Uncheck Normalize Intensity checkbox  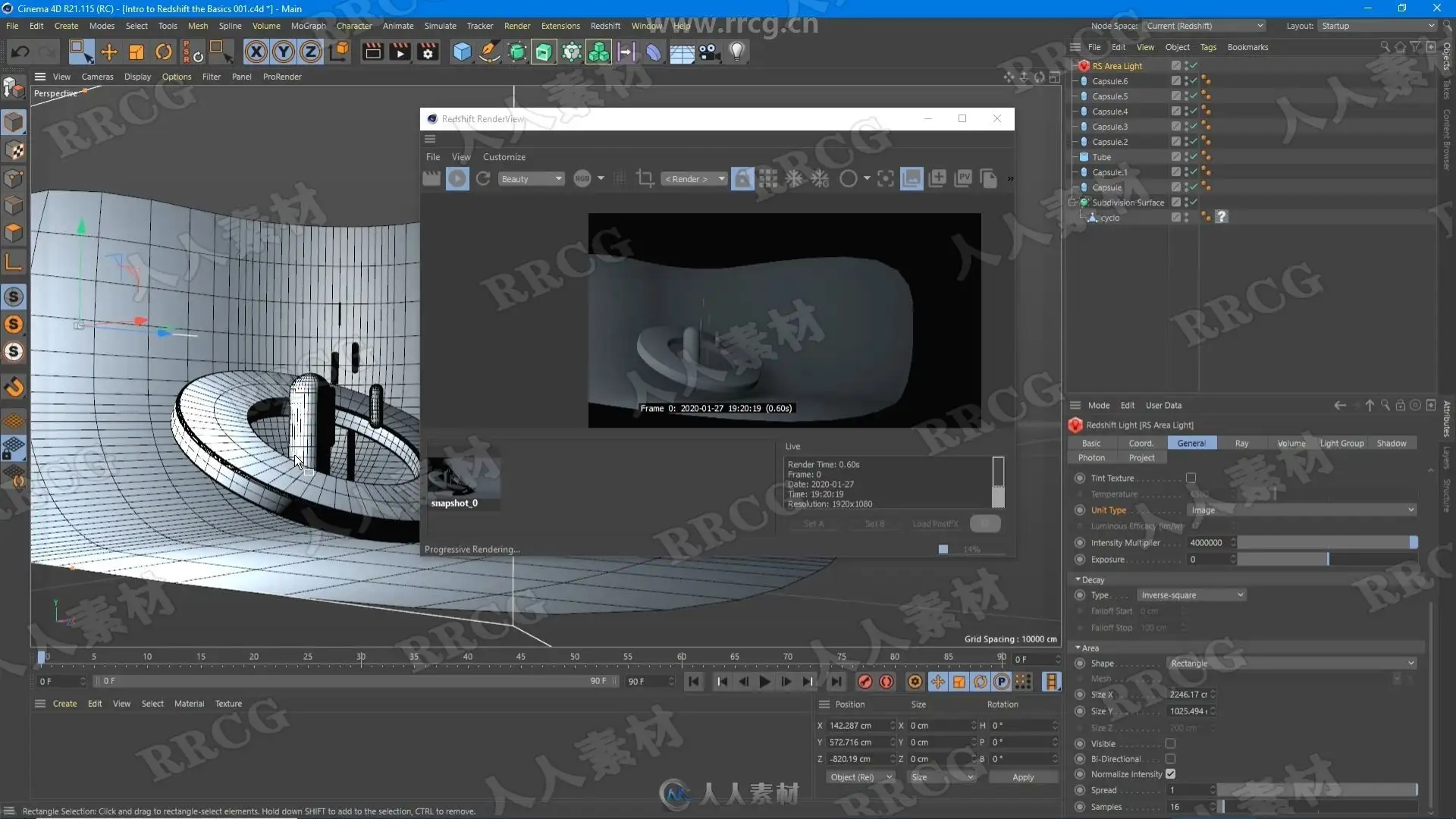1170,774
